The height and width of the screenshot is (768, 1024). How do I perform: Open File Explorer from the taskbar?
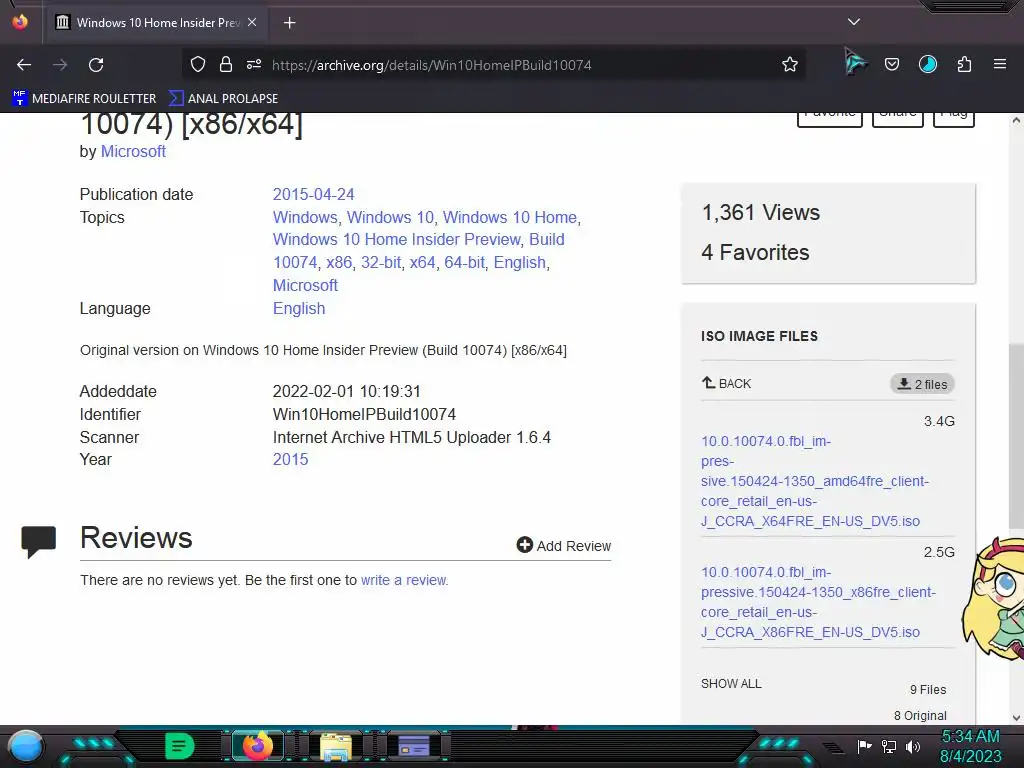point(336,747)
